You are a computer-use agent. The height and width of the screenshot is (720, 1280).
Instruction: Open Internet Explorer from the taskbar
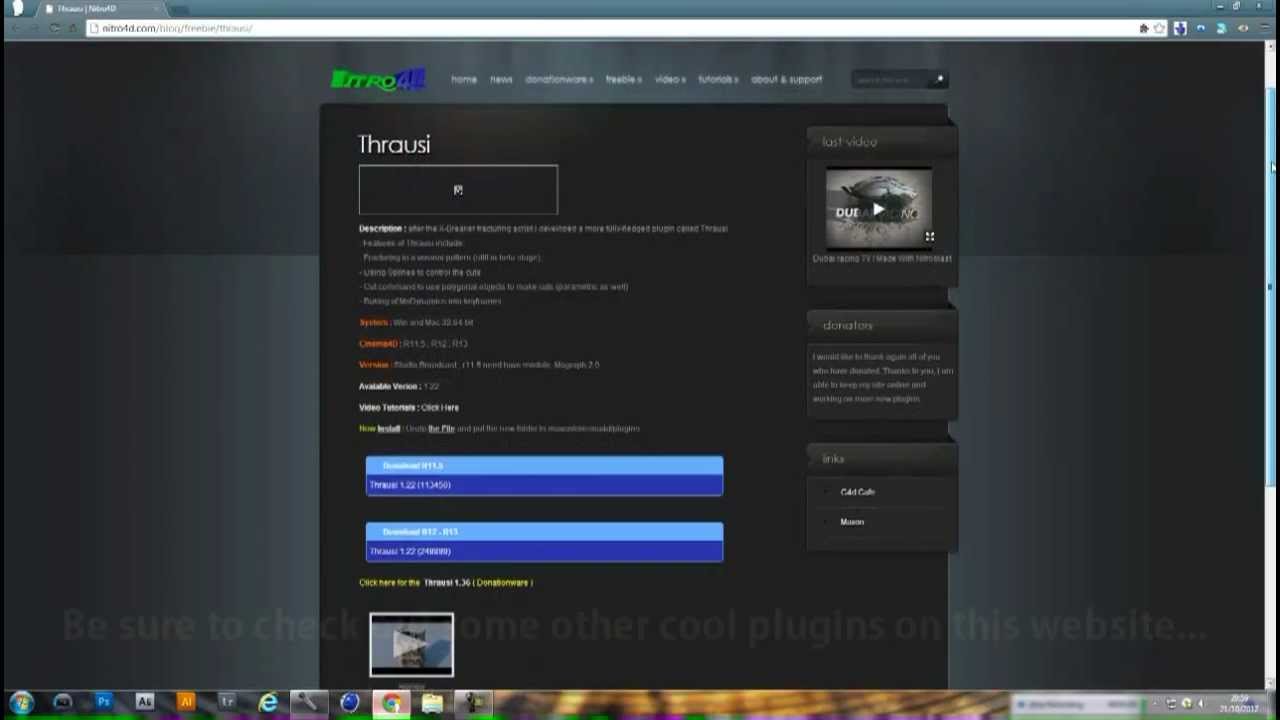point(267,703)
